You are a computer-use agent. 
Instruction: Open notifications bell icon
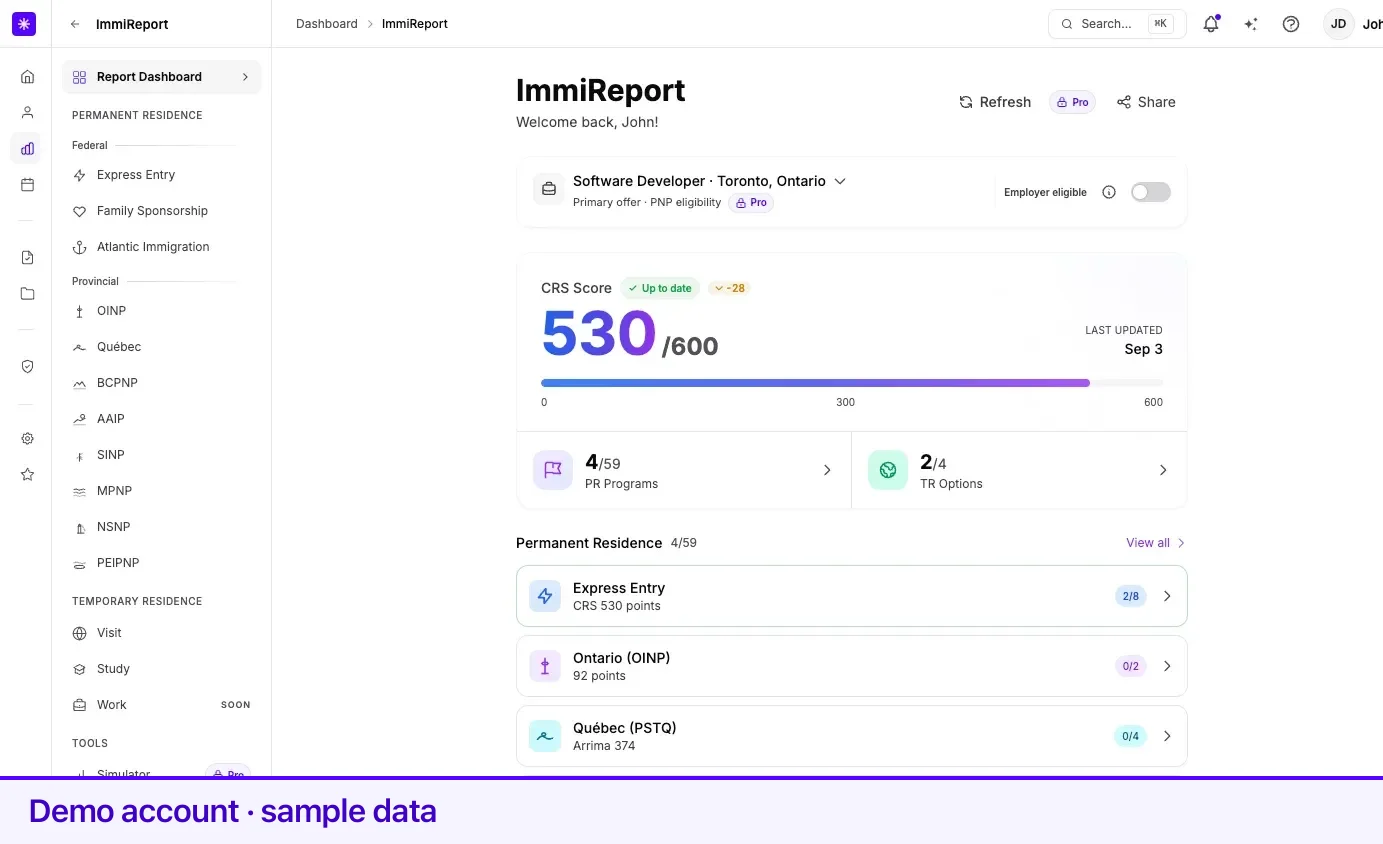click(x=1211, y=24)
